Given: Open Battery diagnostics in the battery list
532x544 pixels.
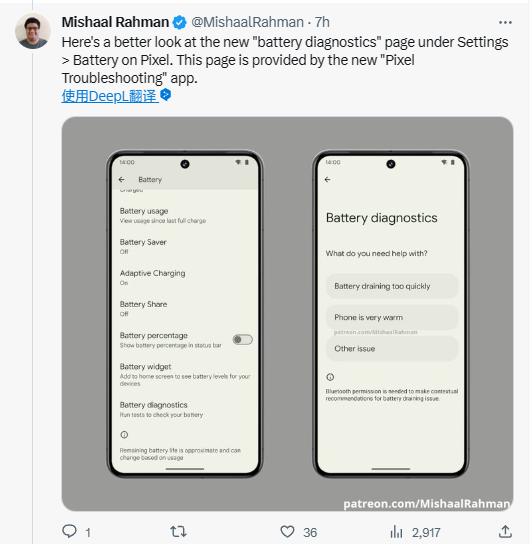Looking at the screenshot, I should [185, 409].
